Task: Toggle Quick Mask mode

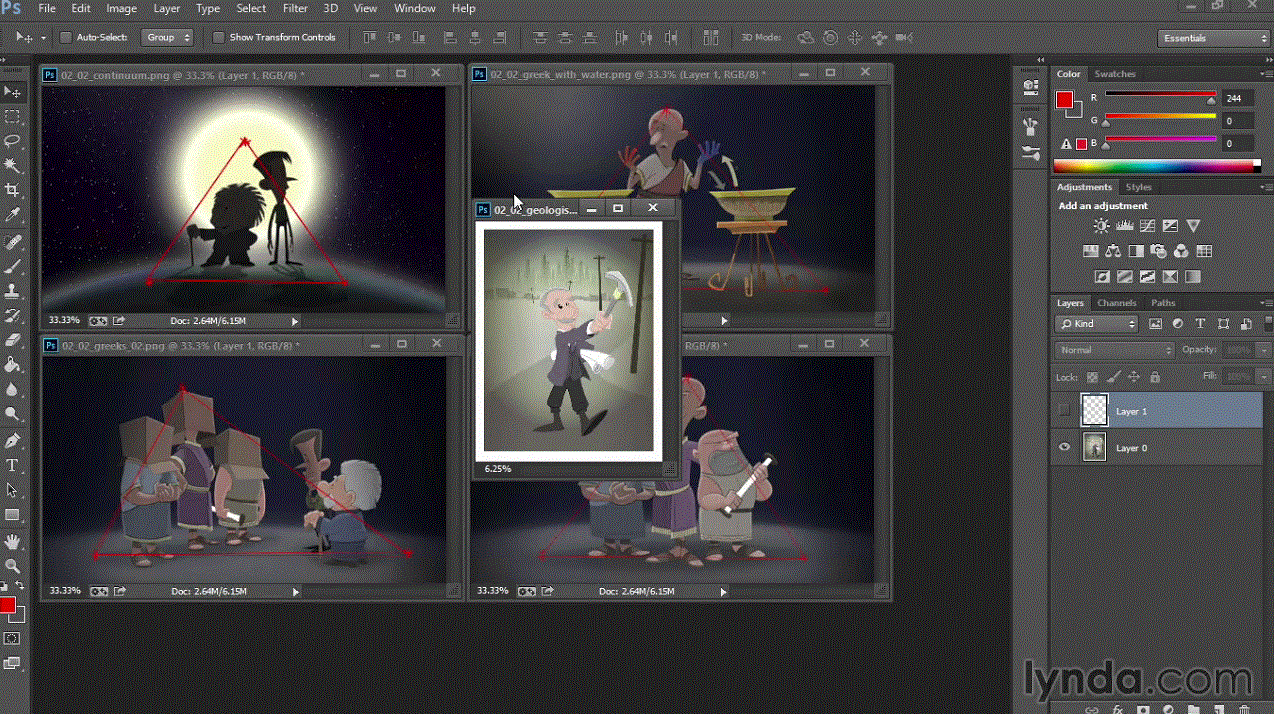Action: (12, 638)
